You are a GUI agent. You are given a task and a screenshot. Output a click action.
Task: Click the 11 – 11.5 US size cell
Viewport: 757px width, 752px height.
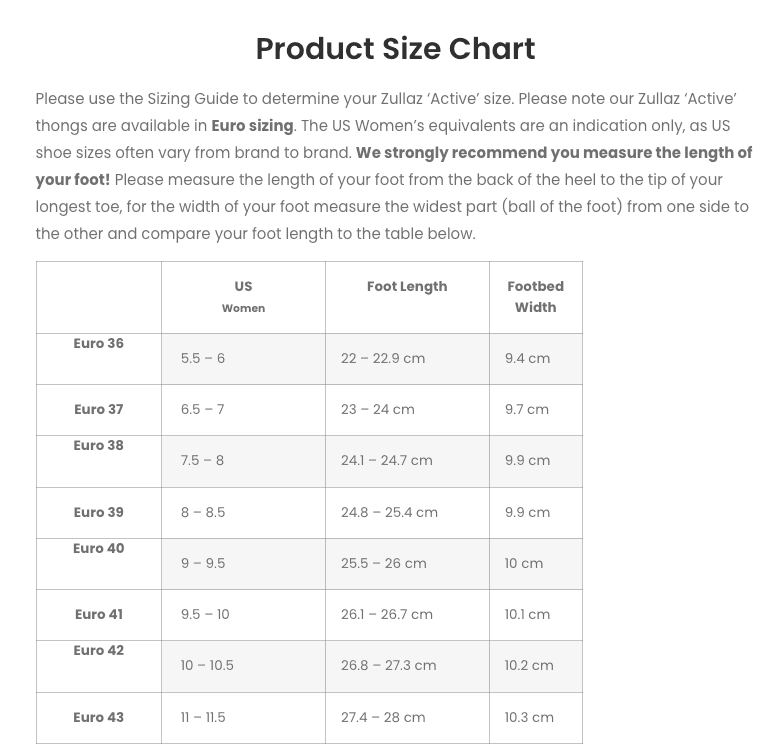pyautogui.click(x=203, y=718)
